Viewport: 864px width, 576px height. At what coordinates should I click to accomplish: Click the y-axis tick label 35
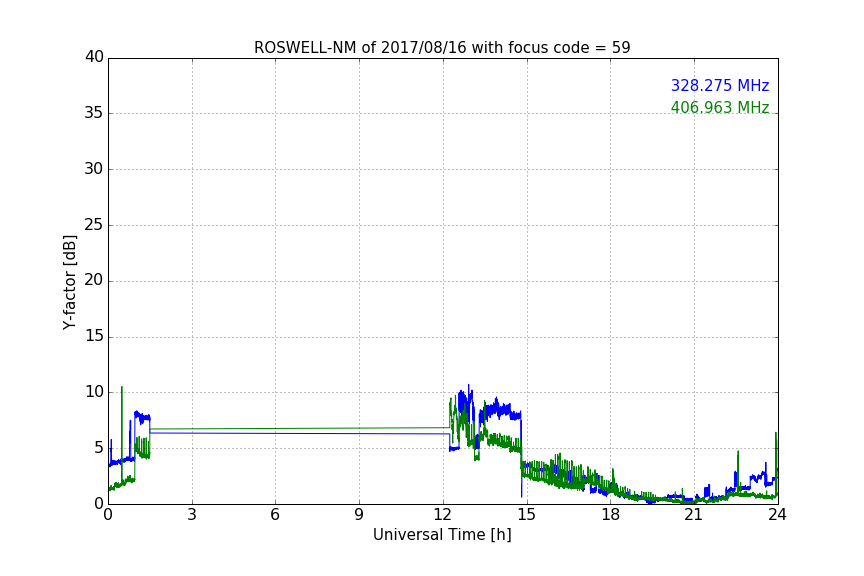pyautogui.click(x=94, y=113)
